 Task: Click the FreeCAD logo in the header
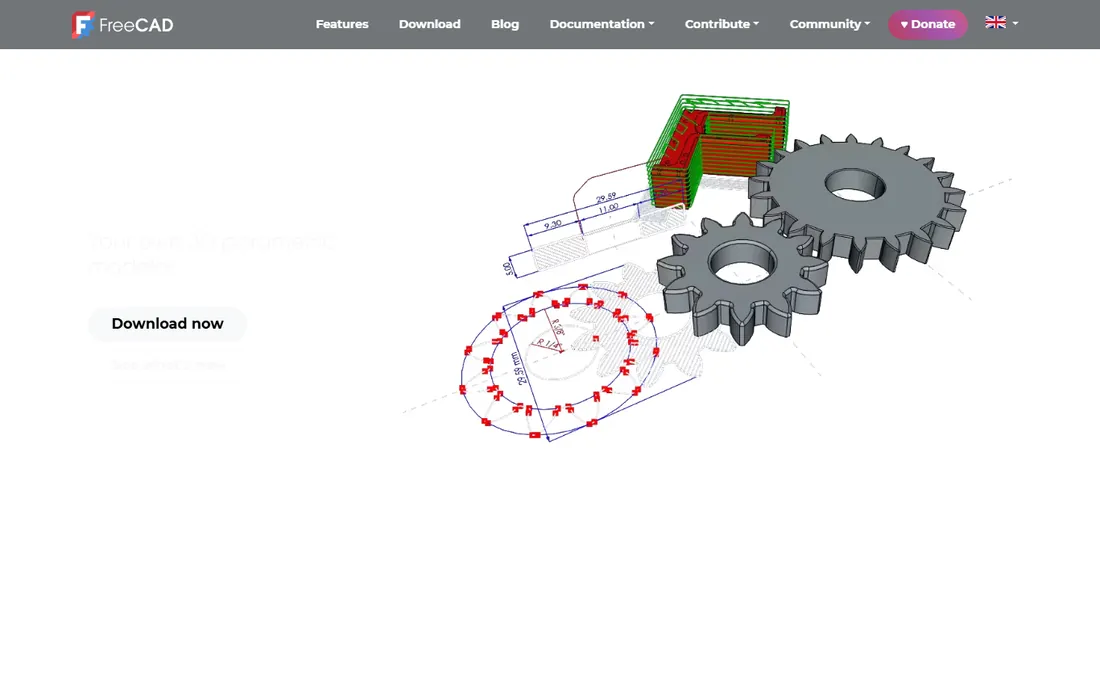pos(122,25)
